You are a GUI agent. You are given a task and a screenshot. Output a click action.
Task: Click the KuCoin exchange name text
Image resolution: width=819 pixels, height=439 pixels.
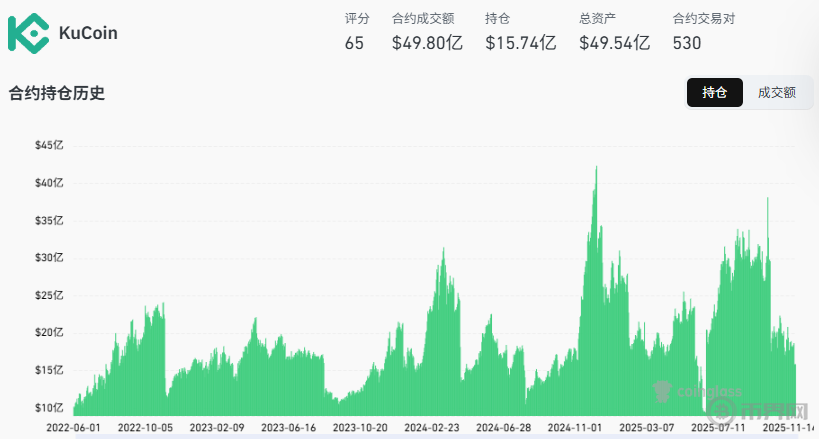click(88, 33)
